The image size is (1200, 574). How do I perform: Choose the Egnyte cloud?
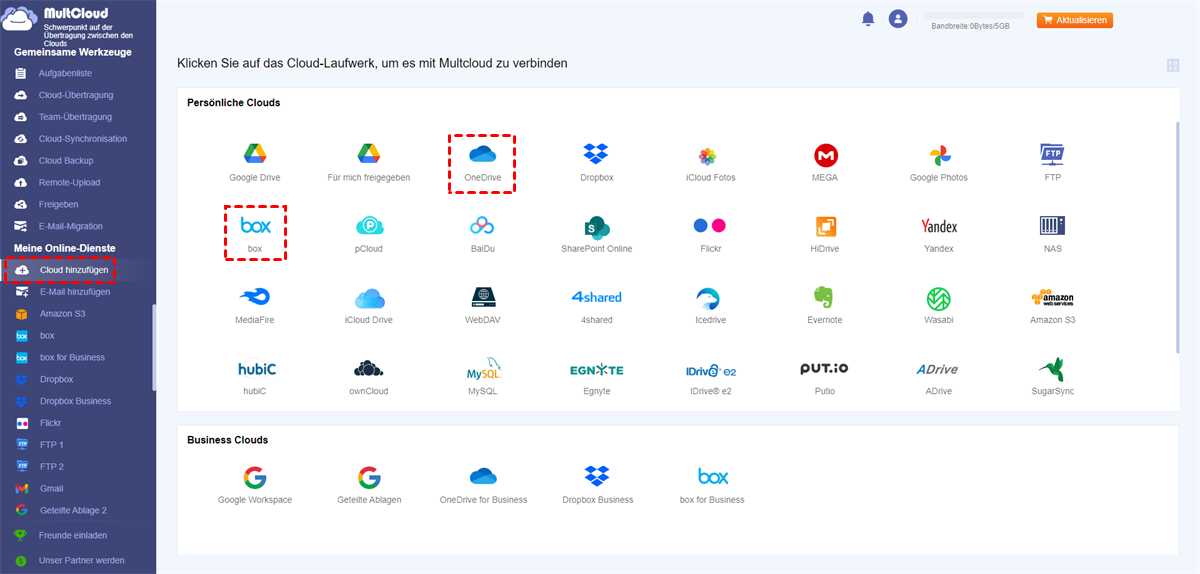coord(596,377)
